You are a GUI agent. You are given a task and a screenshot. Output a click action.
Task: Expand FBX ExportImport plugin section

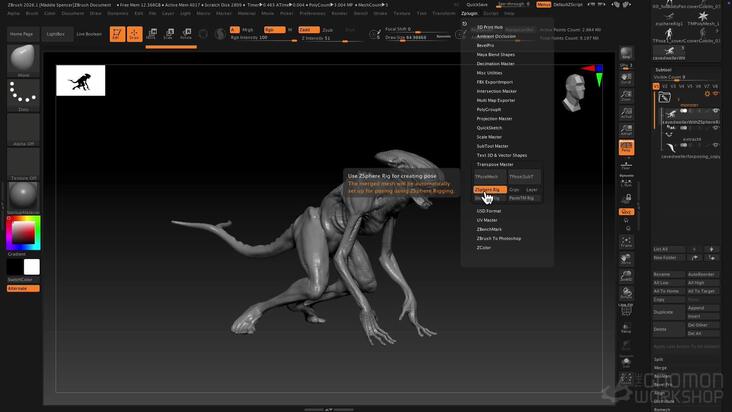tap(494, 82)
